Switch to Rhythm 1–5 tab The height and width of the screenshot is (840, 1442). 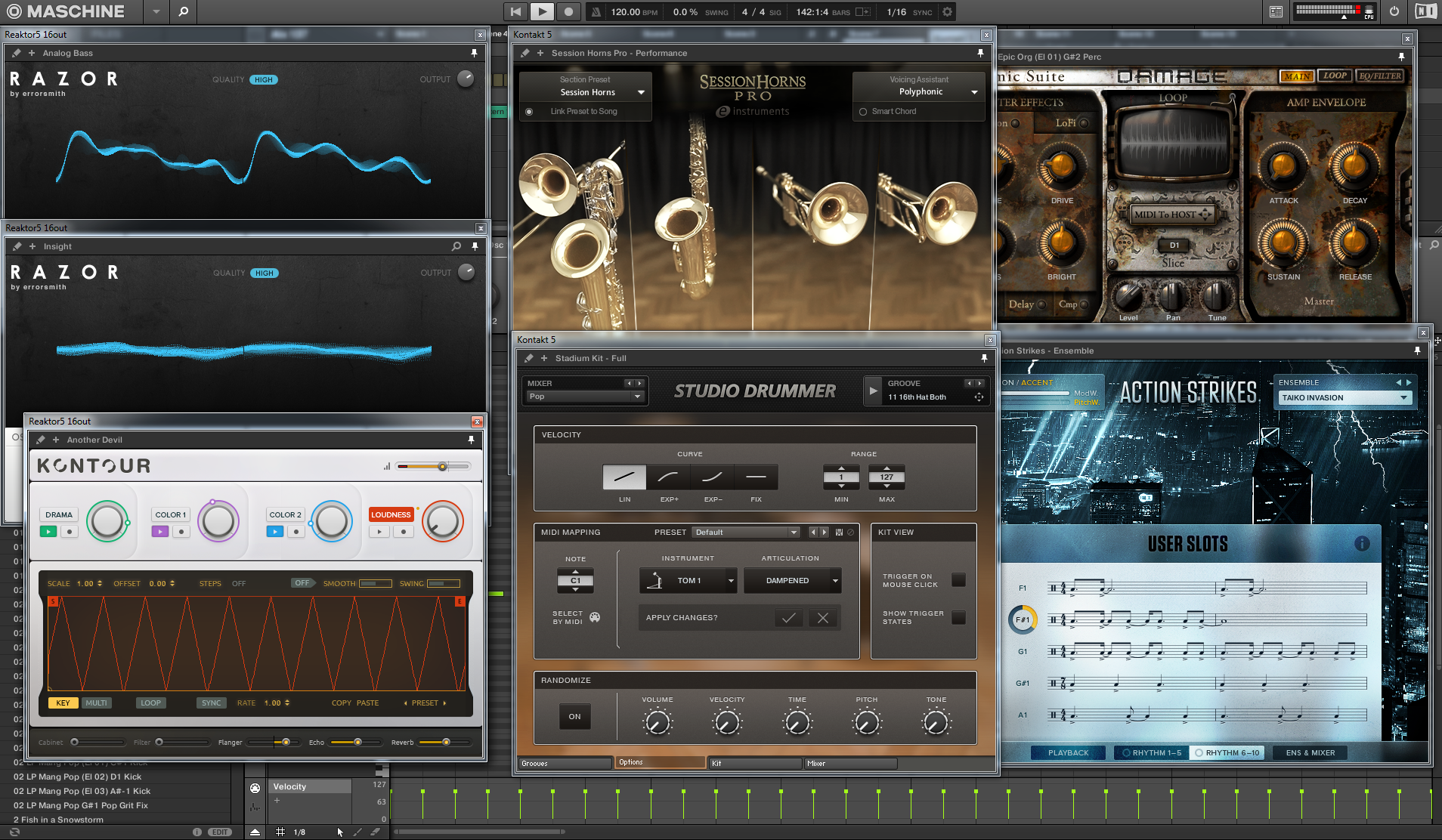pyautogui.click(x=1151, y=753)
